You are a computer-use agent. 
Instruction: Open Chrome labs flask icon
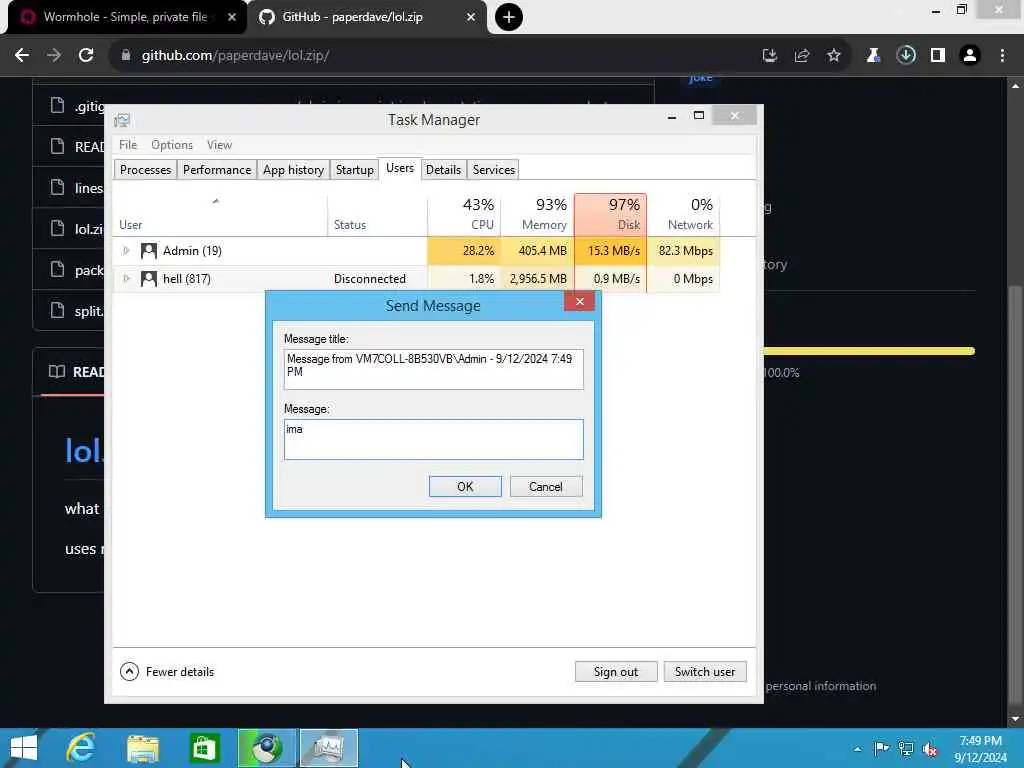point(873,56)
